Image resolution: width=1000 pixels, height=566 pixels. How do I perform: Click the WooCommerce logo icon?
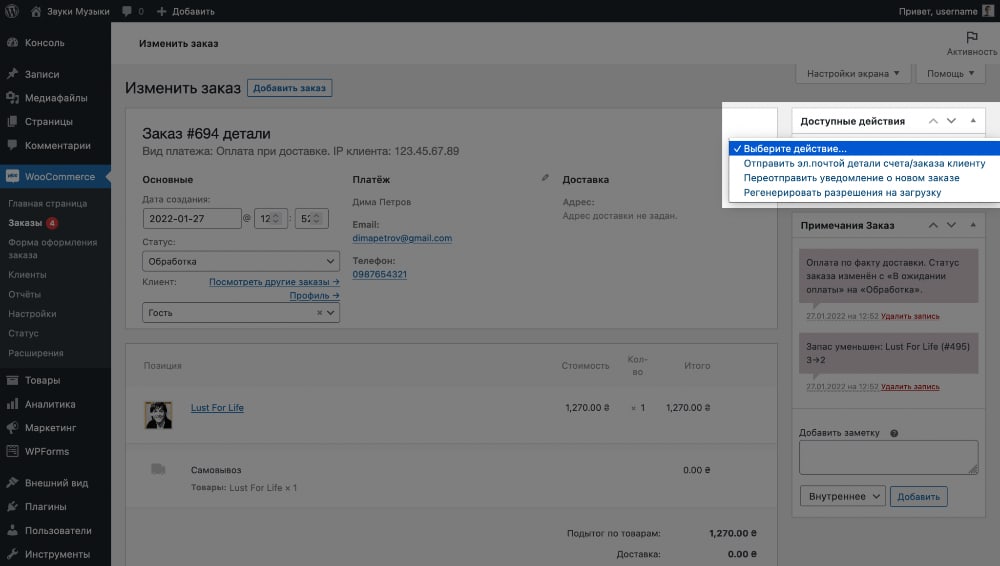coord(12,177)
